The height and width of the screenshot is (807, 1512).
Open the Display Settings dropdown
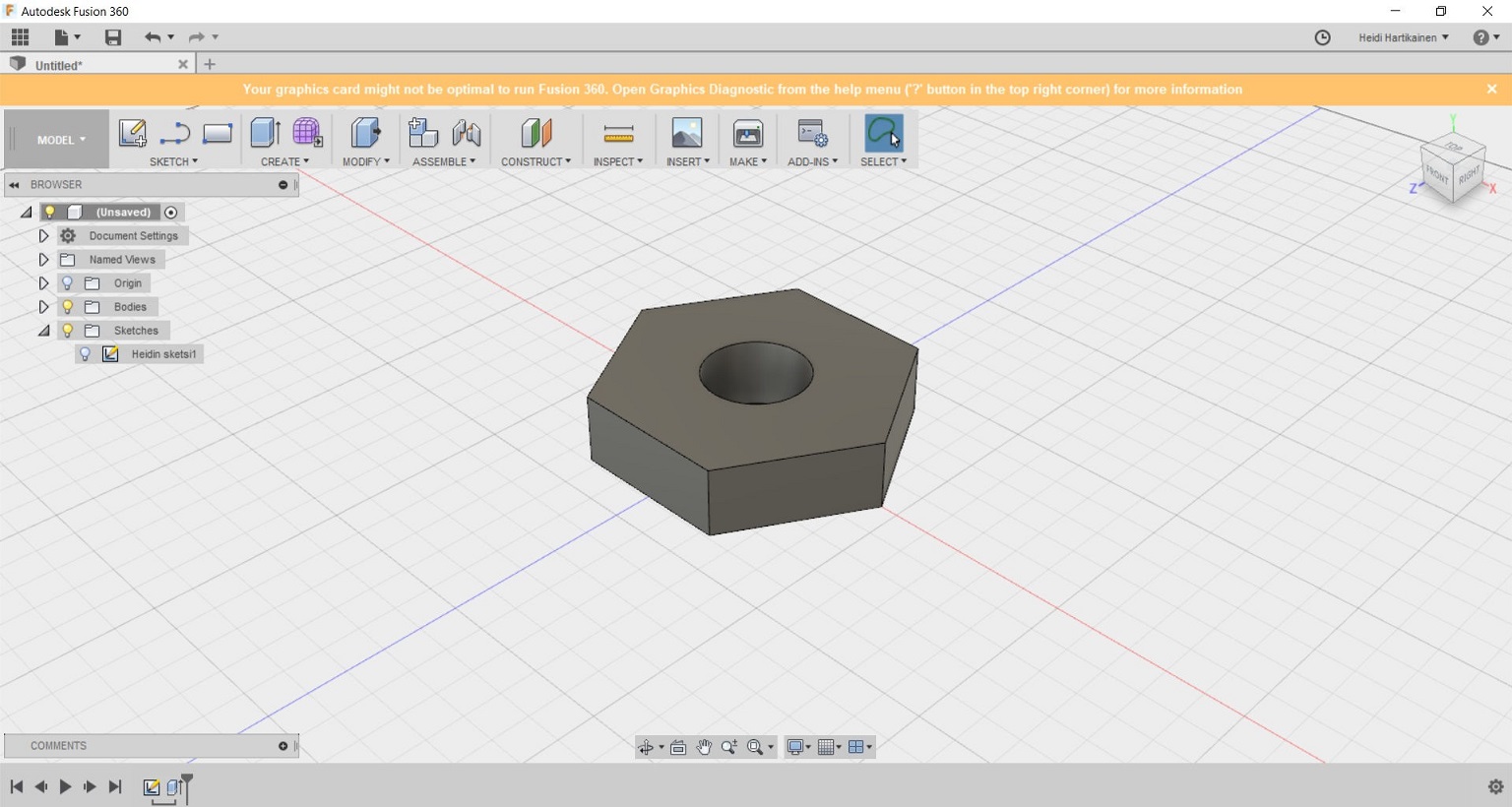798,747
